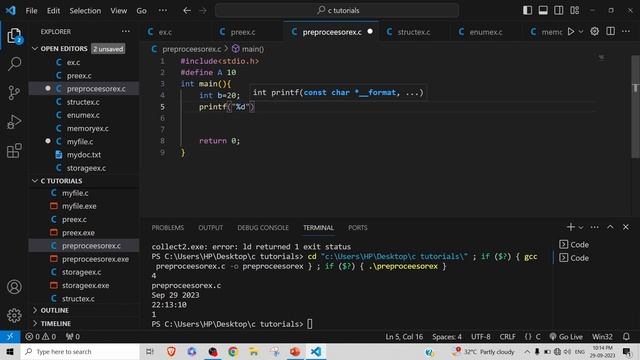This screenshot has height=360, width=640.
Task: Switch to the PORTS panel tab
Action: (x=358, y=228)
